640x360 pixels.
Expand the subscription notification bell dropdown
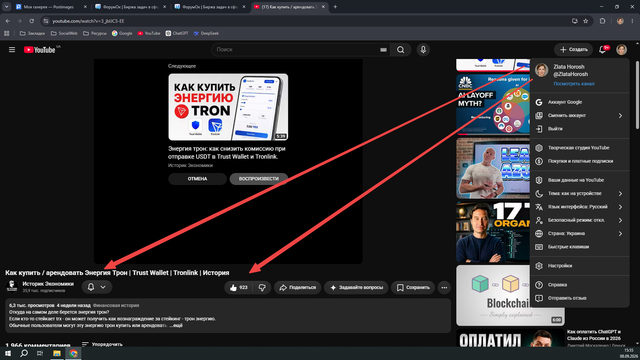[x=97, y=287]
